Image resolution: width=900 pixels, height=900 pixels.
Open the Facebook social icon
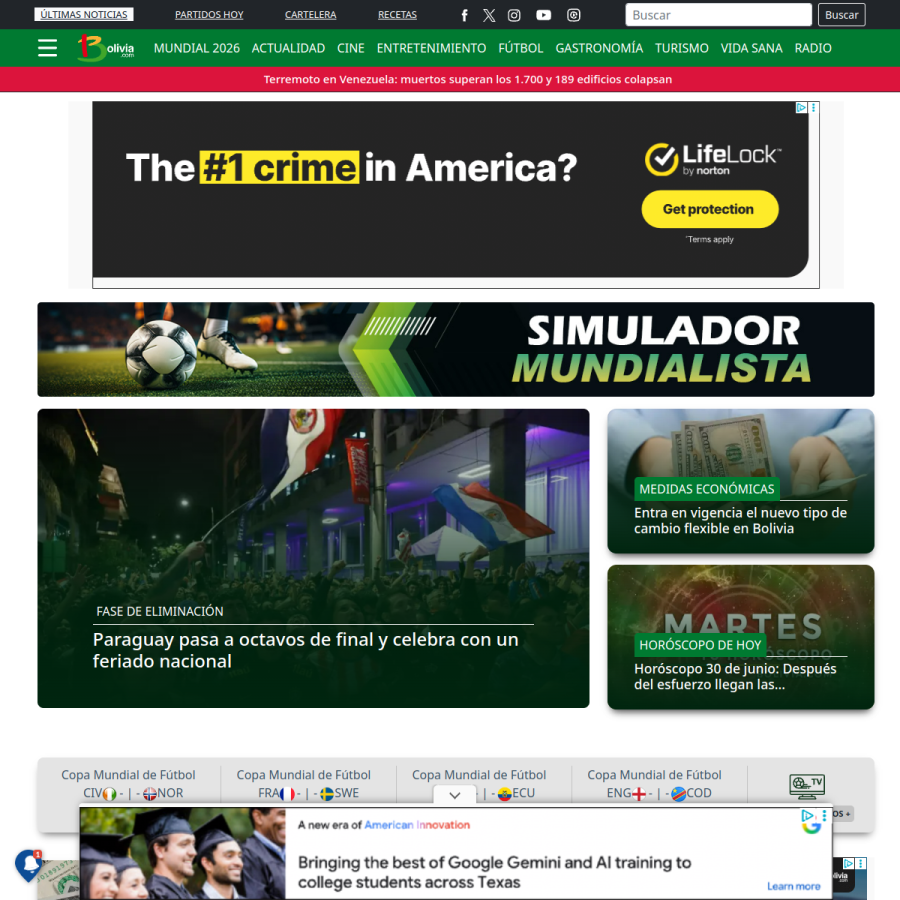click(464, 15)
